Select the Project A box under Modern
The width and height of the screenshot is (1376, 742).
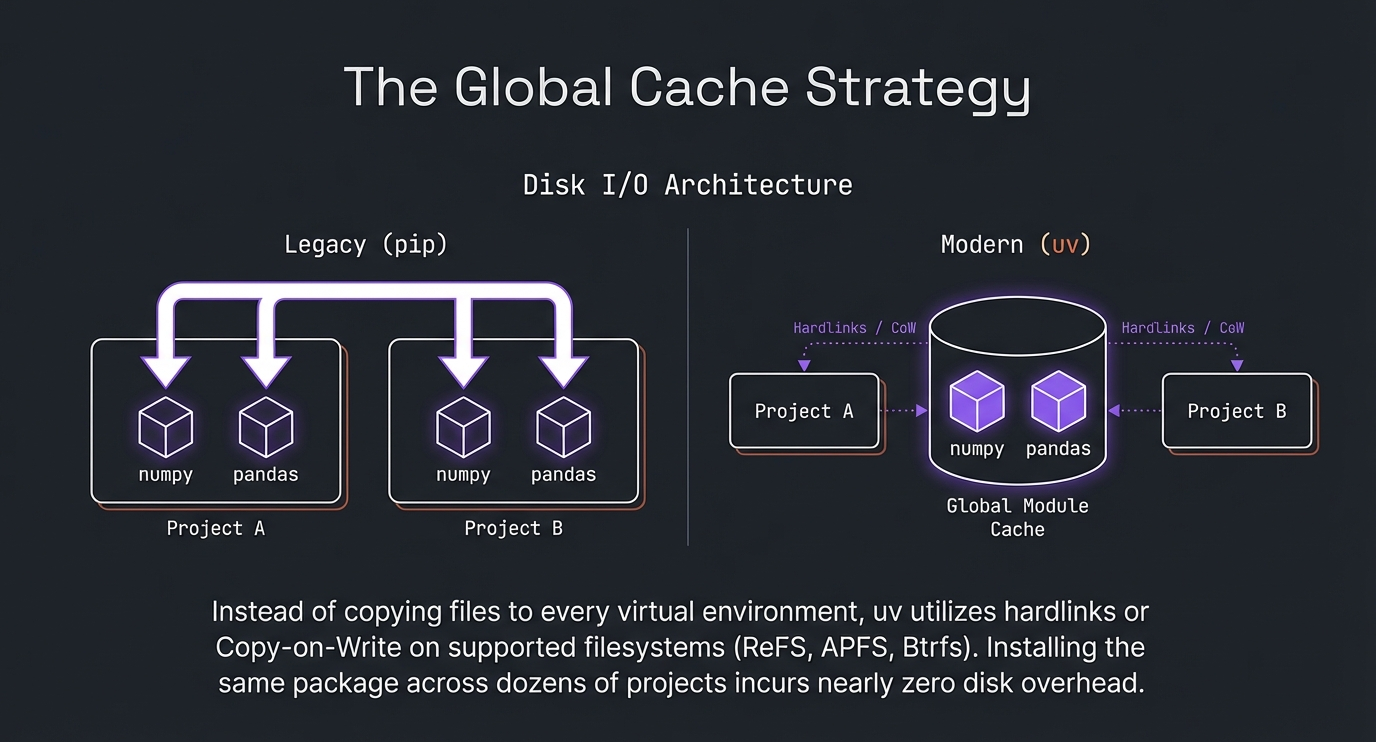pyautogui.click(x=804, y=411)
